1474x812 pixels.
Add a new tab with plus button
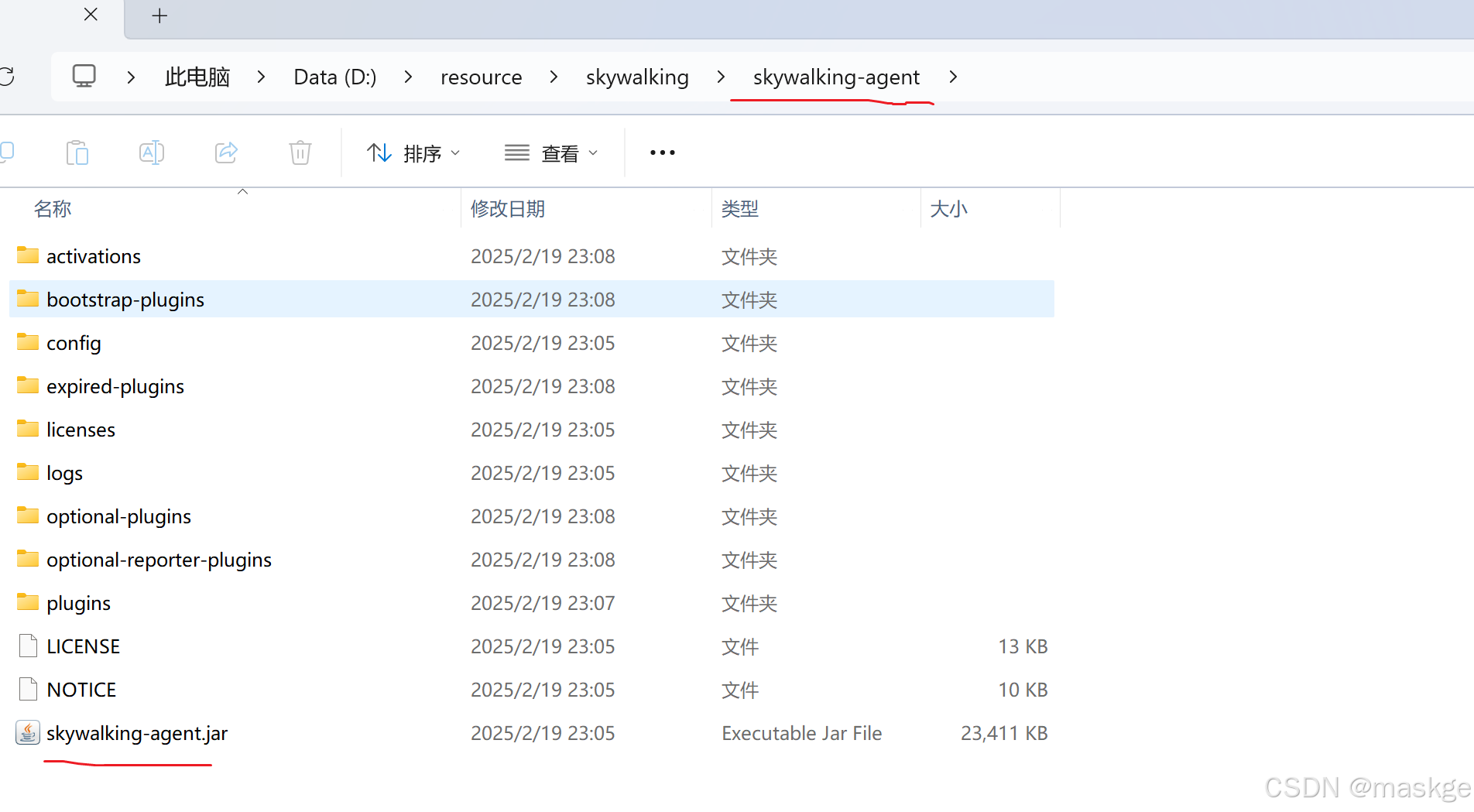tap(159, 15)
